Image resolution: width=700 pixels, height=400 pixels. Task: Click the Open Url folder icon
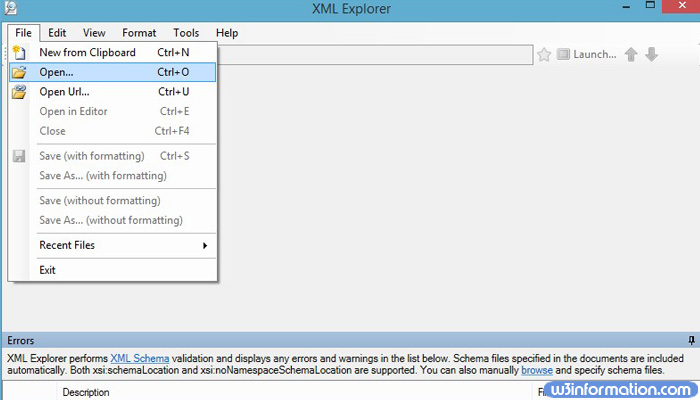pos(19,92)
